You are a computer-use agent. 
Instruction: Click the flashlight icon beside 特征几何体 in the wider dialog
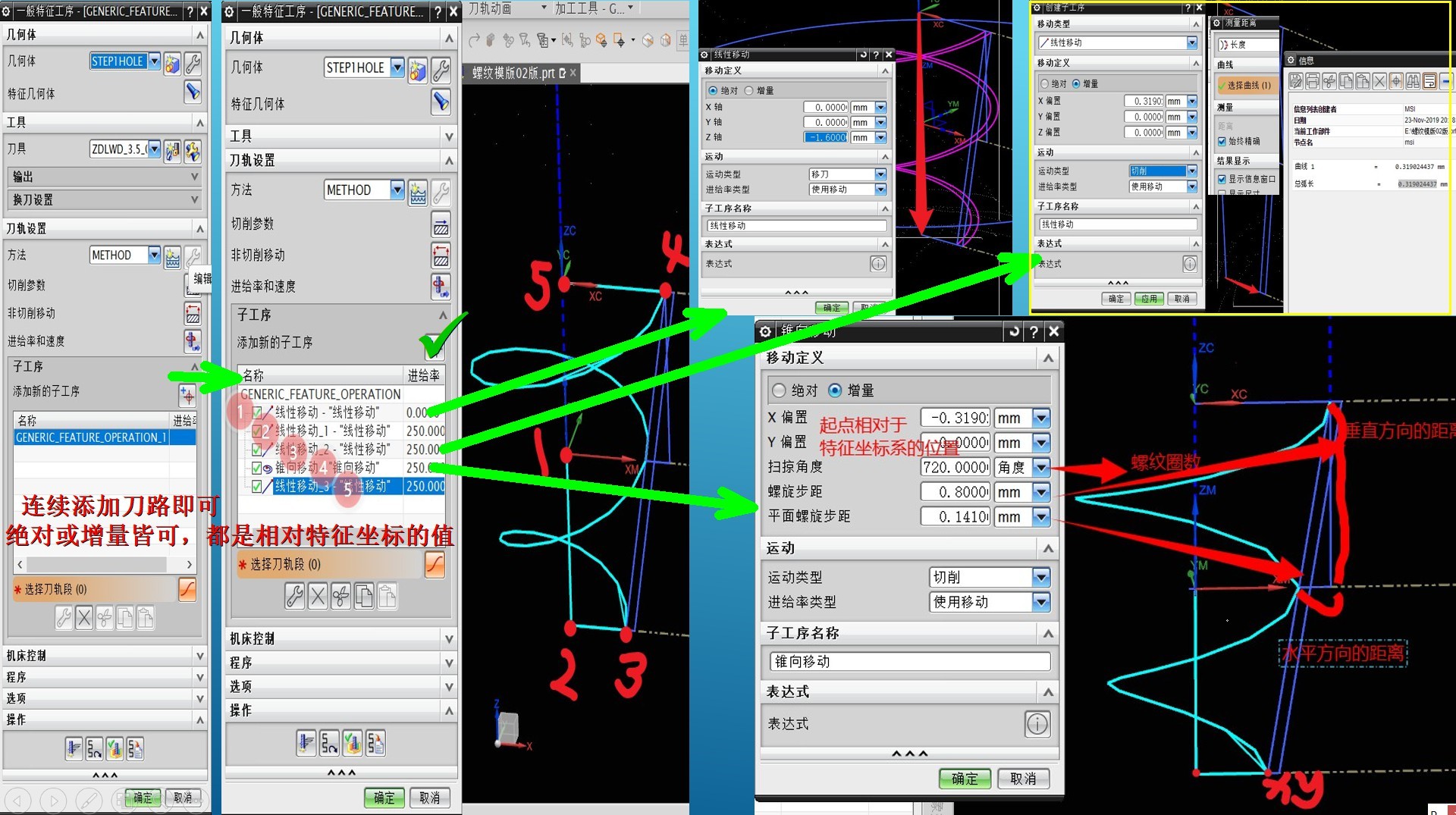point(441,103)
